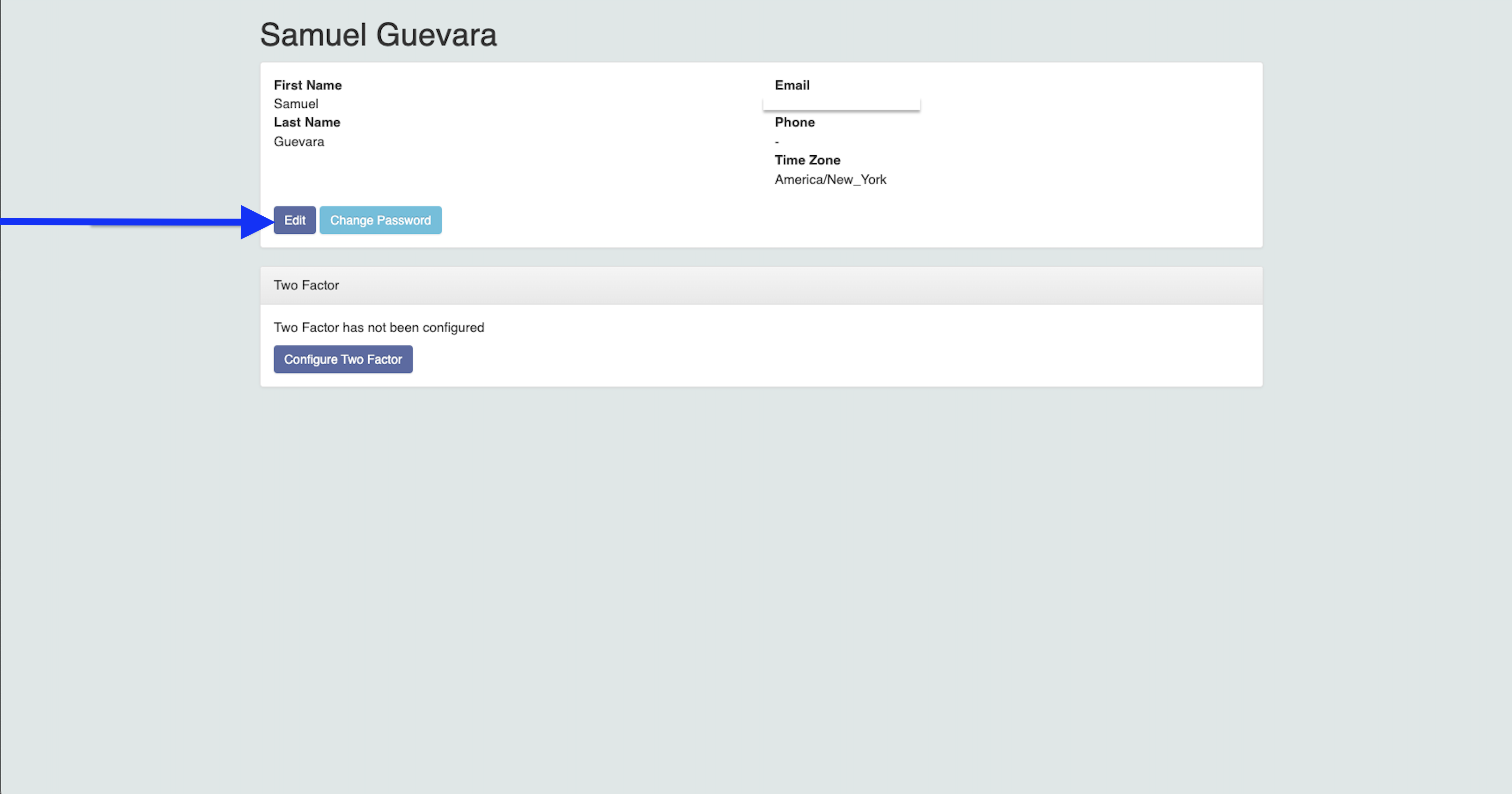
Task: Click the blue arrow's horizontal shaft
Action: [117, 222]
